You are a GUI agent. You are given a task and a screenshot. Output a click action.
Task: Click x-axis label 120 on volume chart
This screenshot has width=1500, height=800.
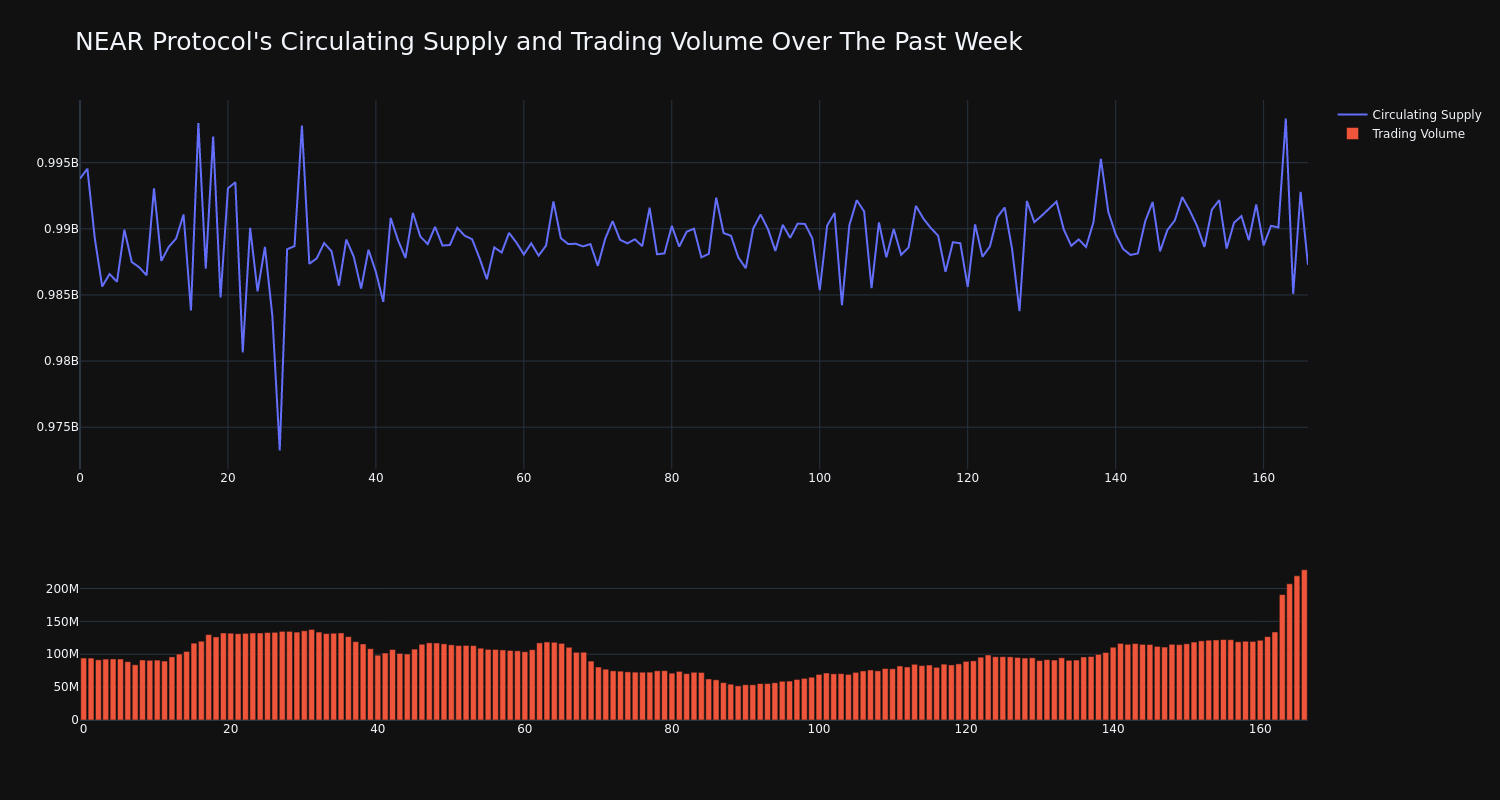point(966,729)
